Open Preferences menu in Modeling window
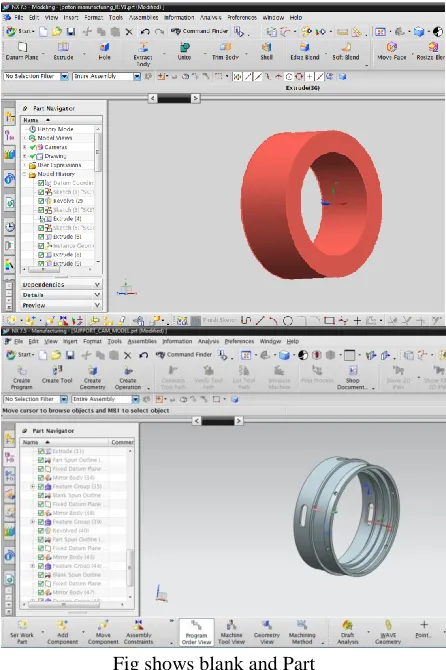Image resolution: width=446 pixels, height=670 pixels. pyautogui.click(x=242, y=18)
